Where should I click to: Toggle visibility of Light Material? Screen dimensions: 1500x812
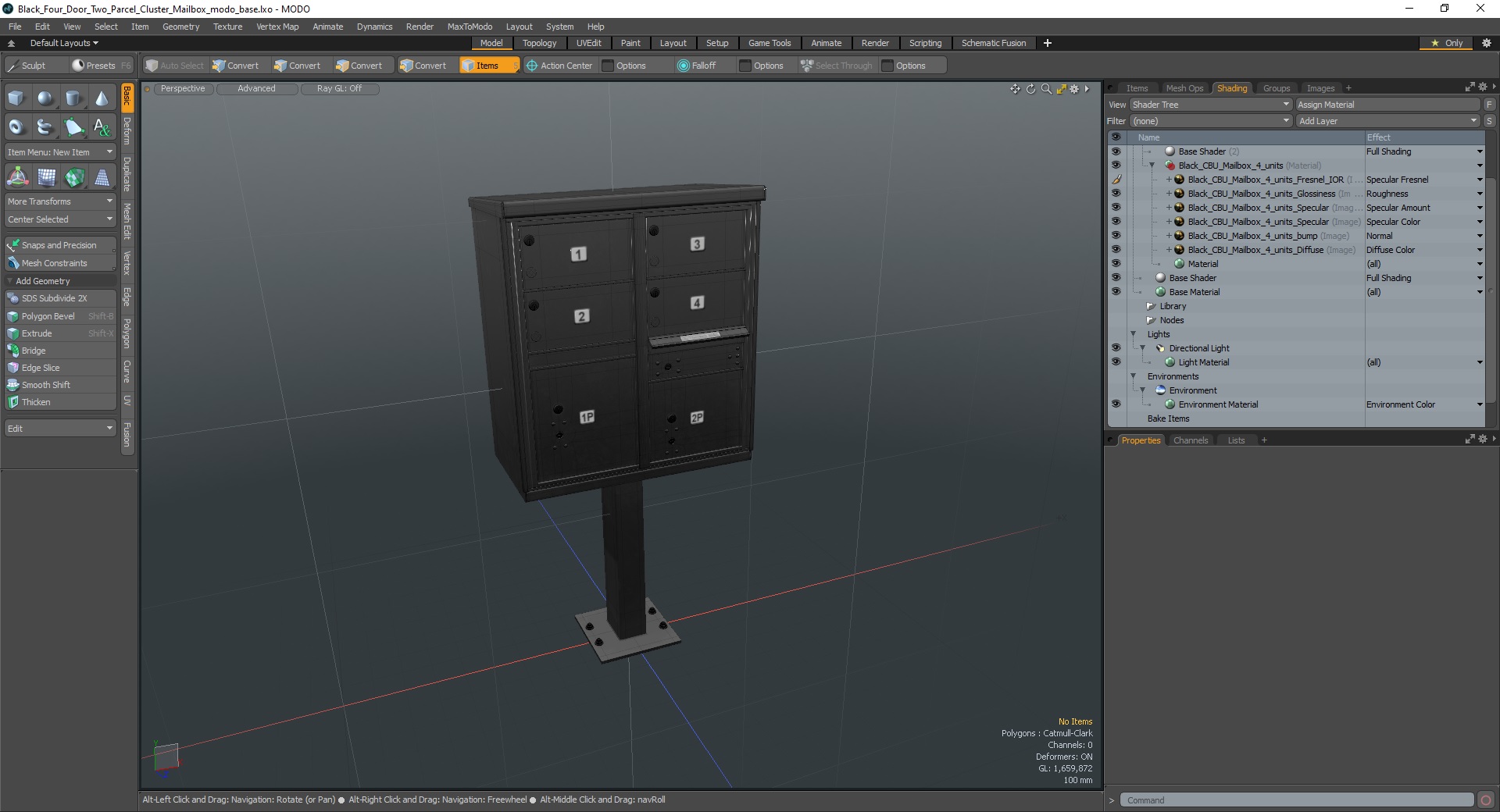pyautogui.click(x=1116, y=362)
